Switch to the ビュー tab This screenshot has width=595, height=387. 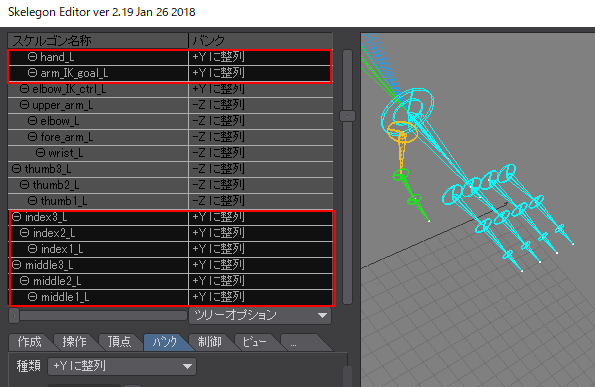pos(254,342)
